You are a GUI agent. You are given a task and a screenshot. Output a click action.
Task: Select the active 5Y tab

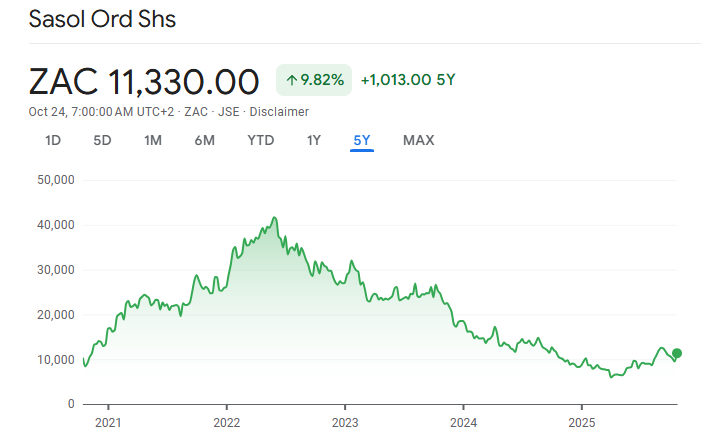[362, 140]
